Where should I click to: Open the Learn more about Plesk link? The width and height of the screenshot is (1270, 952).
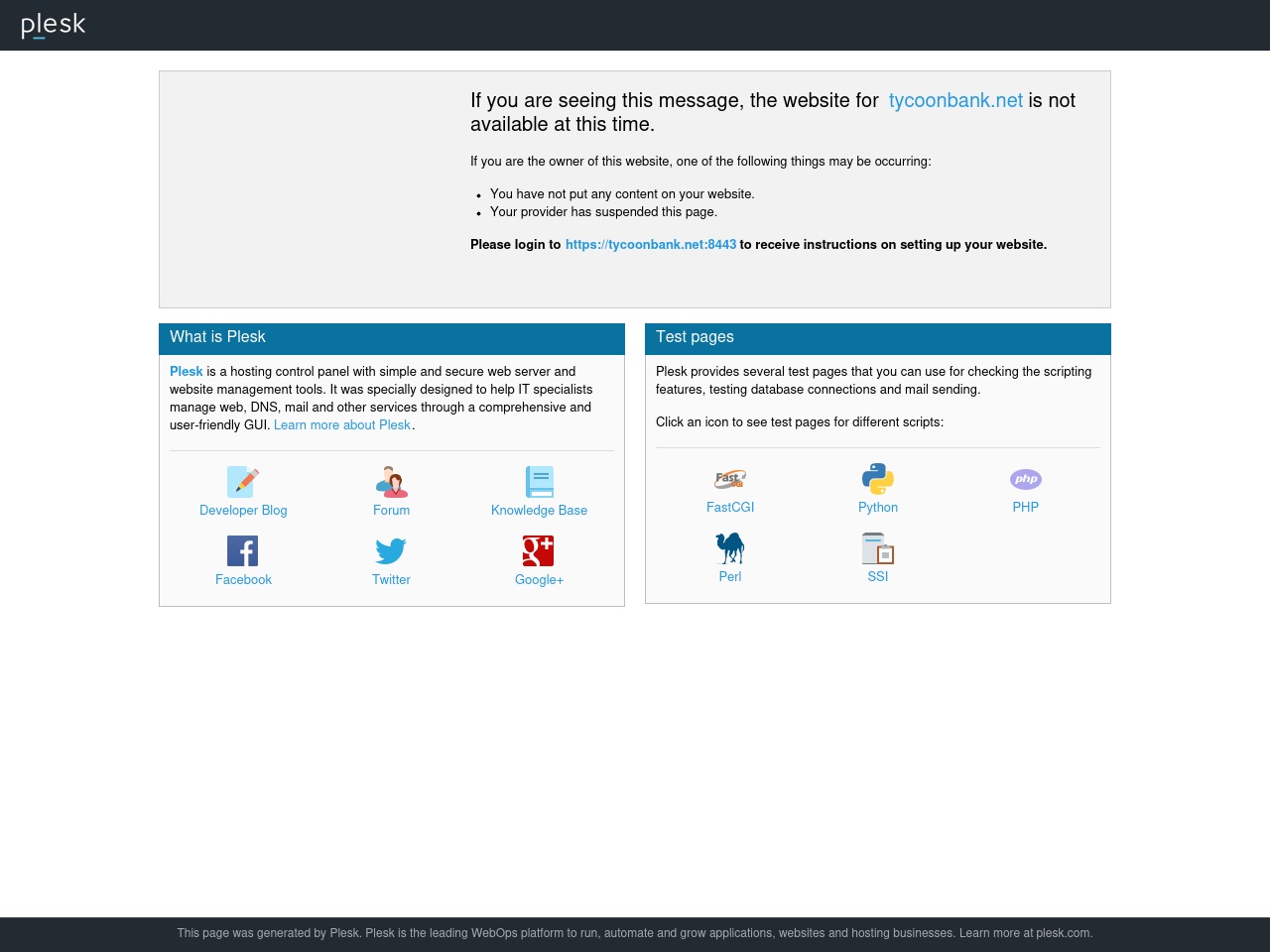click(342, 425)
